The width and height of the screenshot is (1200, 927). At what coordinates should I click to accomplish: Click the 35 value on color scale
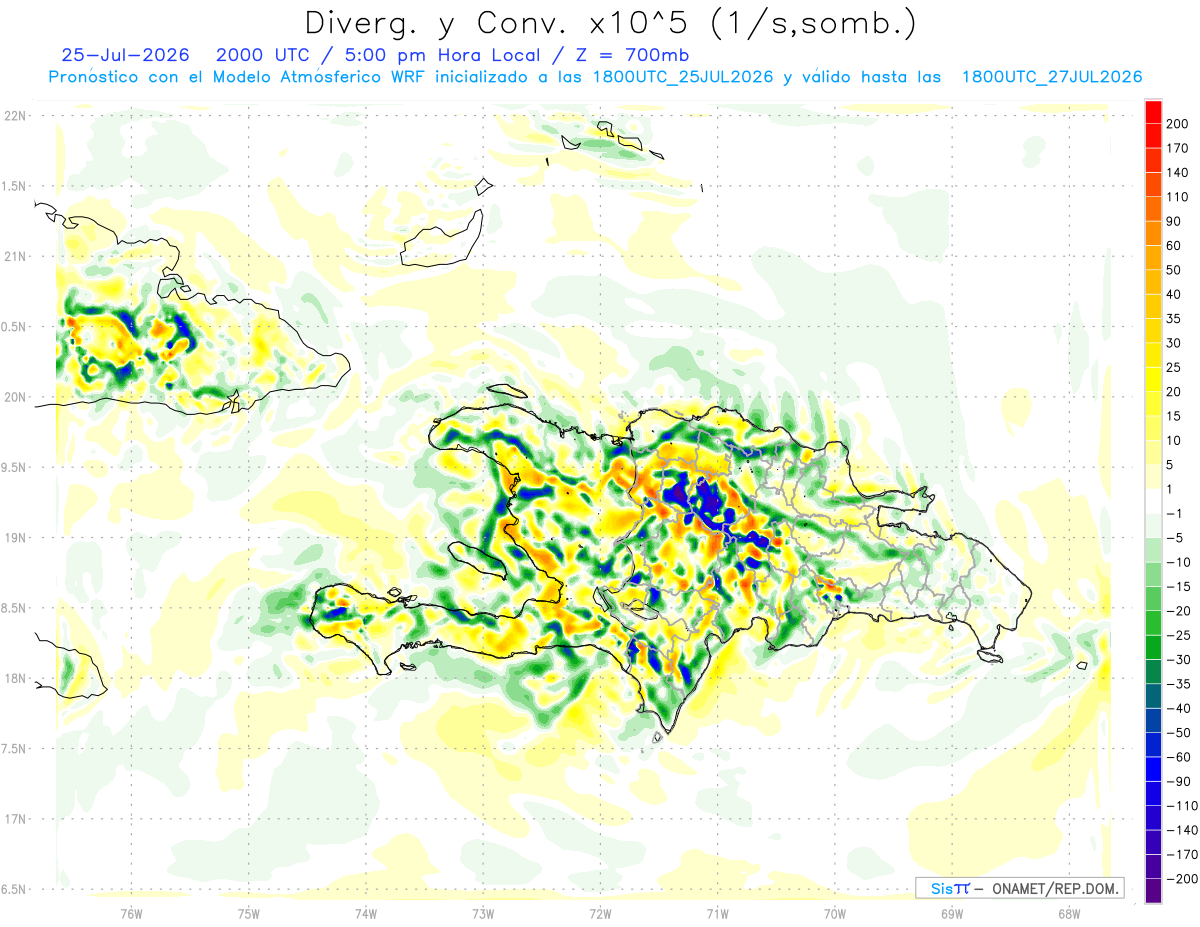click(1174, 319)
